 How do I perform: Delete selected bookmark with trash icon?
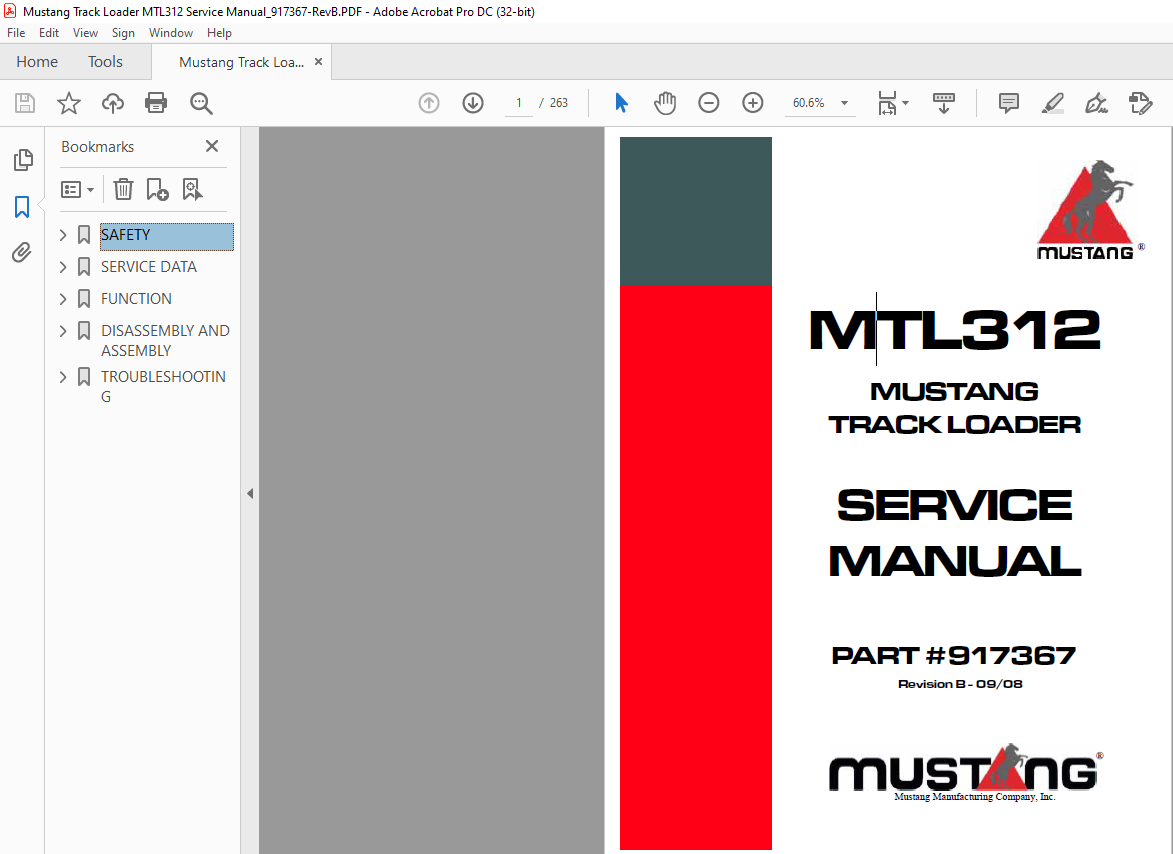click(x=123, y=189)
